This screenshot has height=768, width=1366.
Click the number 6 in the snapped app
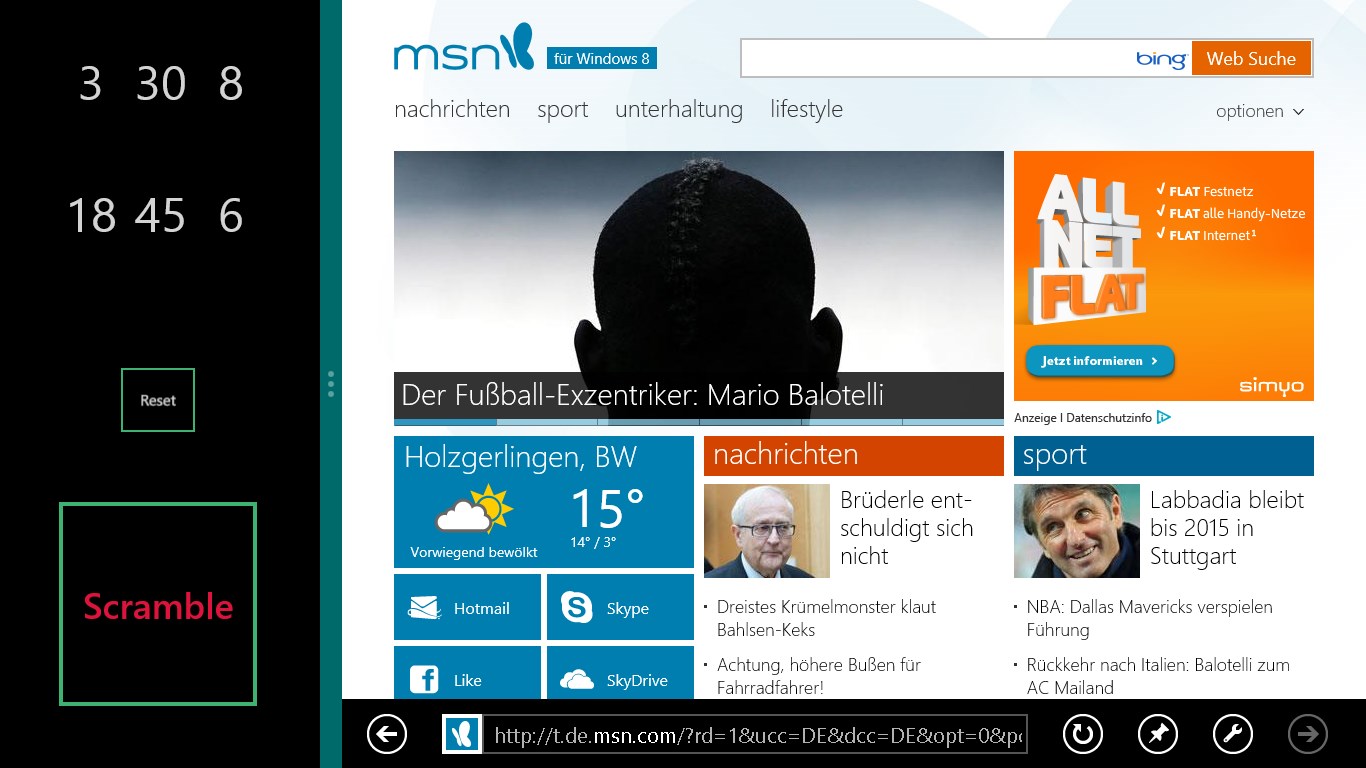pos(231,216)
